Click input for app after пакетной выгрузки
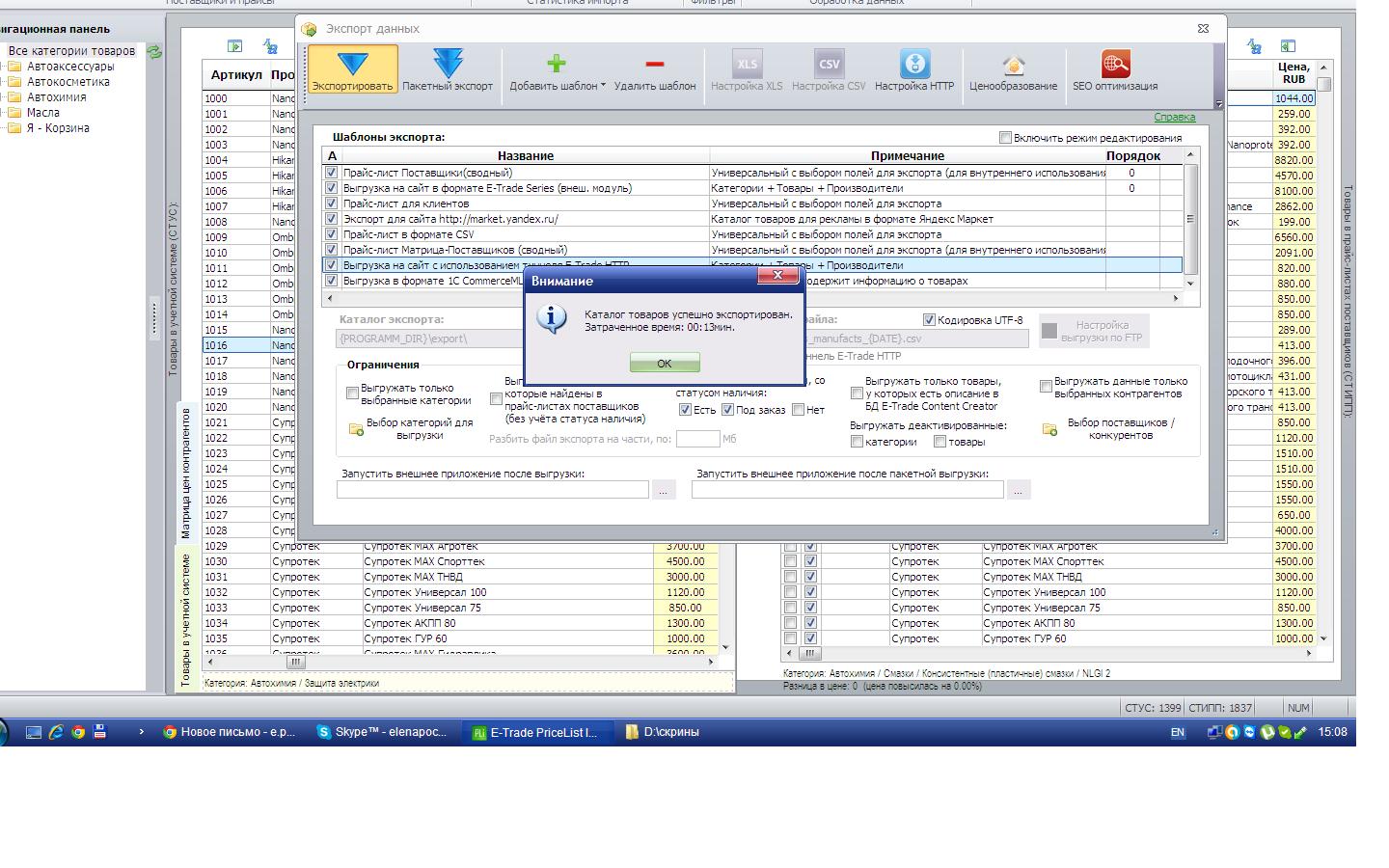The height and width of the screenshot is (868, 1389). coord(848,490)
